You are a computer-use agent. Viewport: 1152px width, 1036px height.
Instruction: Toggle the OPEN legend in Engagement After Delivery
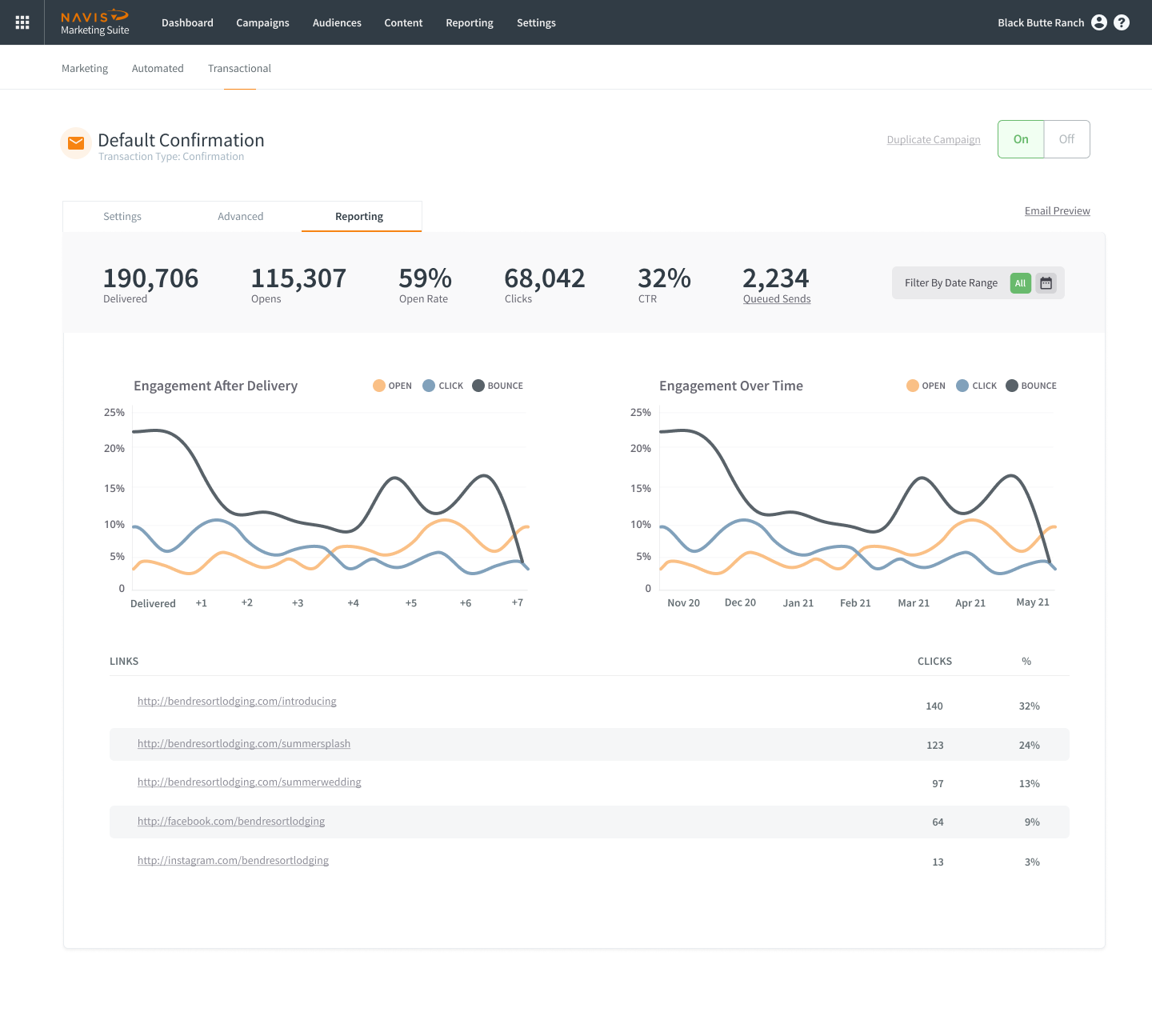(392, 386)
